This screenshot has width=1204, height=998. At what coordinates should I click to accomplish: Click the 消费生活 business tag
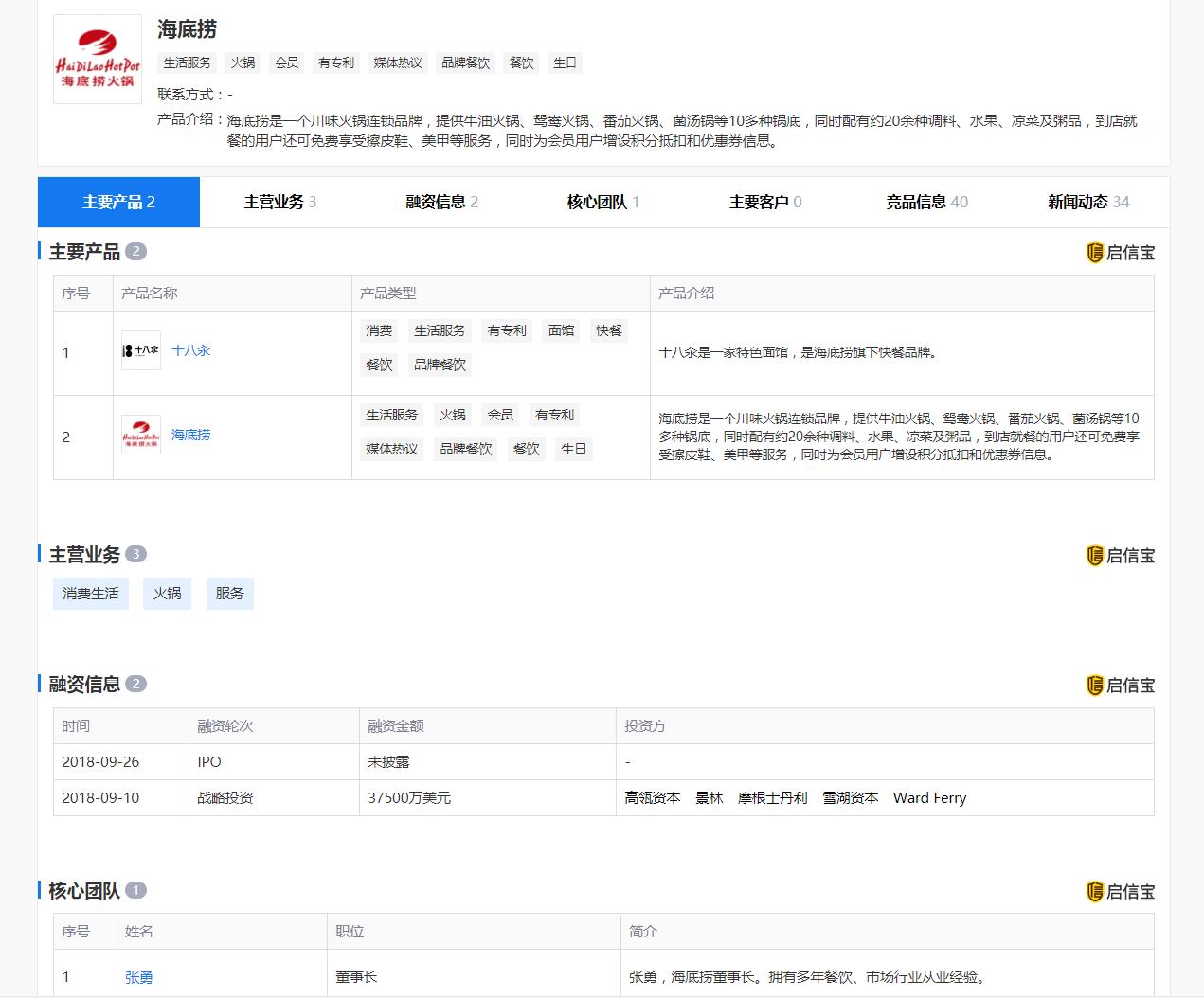pyautogui.click(x=91, y=594)
